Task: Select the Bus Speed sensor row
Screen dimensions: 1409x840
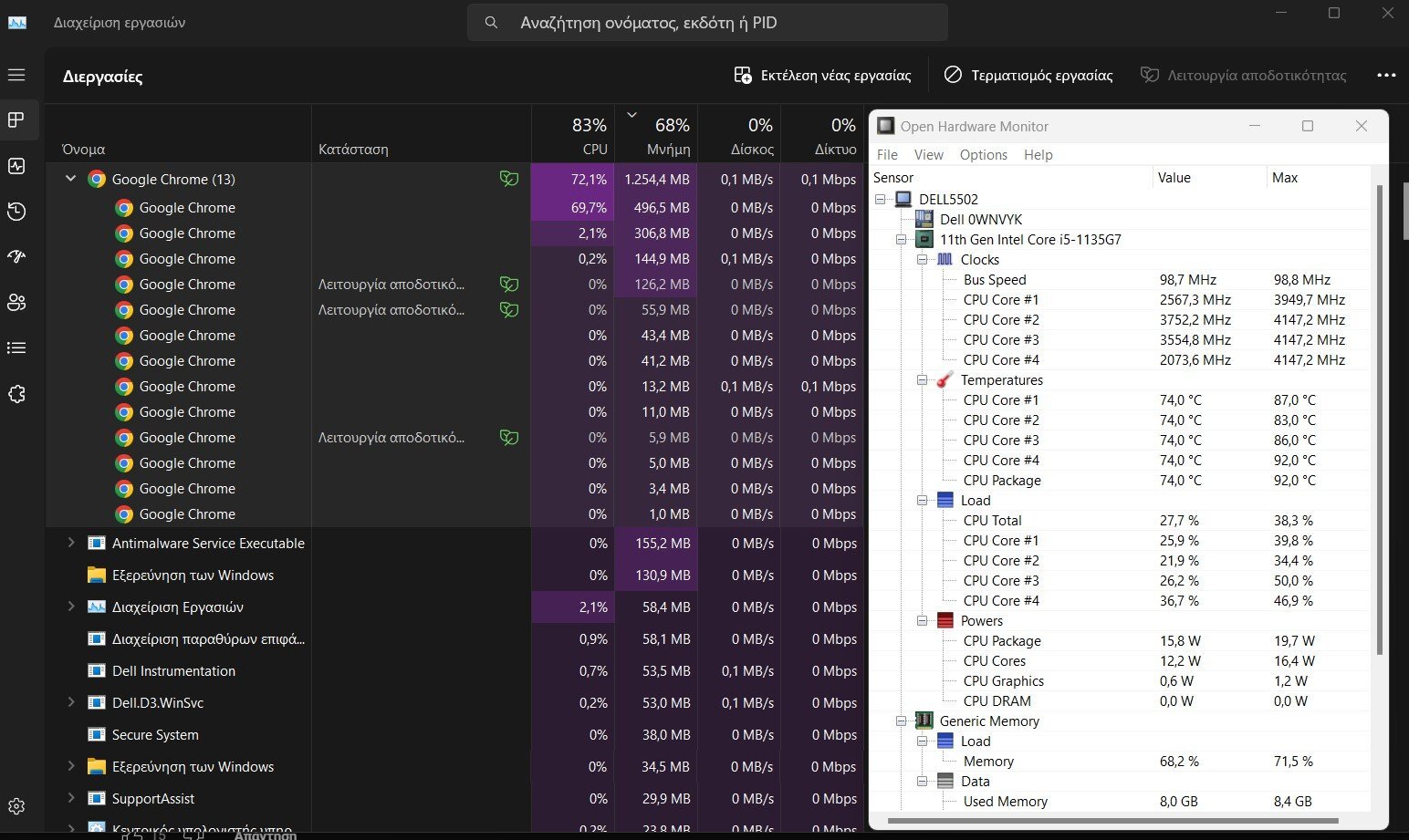Action: 1122,279
